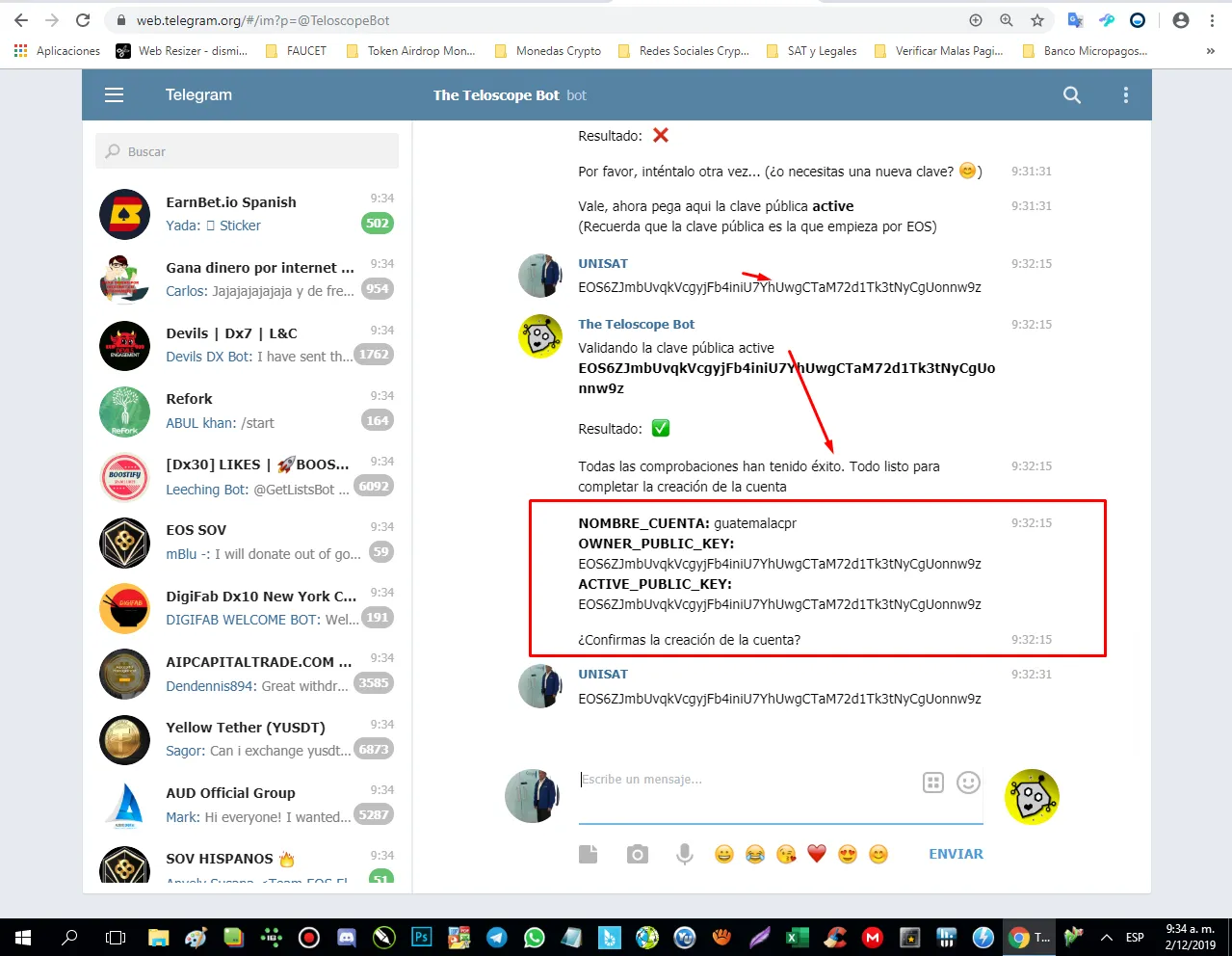
Task: Open the Devils | Dx7 | L&C chat
Action: (x=248, y=345)
